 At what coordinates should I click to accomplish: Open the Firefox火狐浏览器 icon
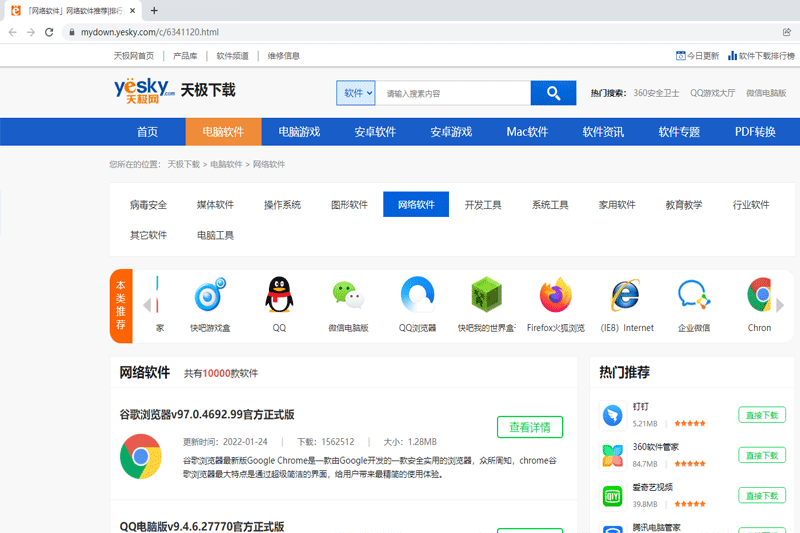point(556,295)
